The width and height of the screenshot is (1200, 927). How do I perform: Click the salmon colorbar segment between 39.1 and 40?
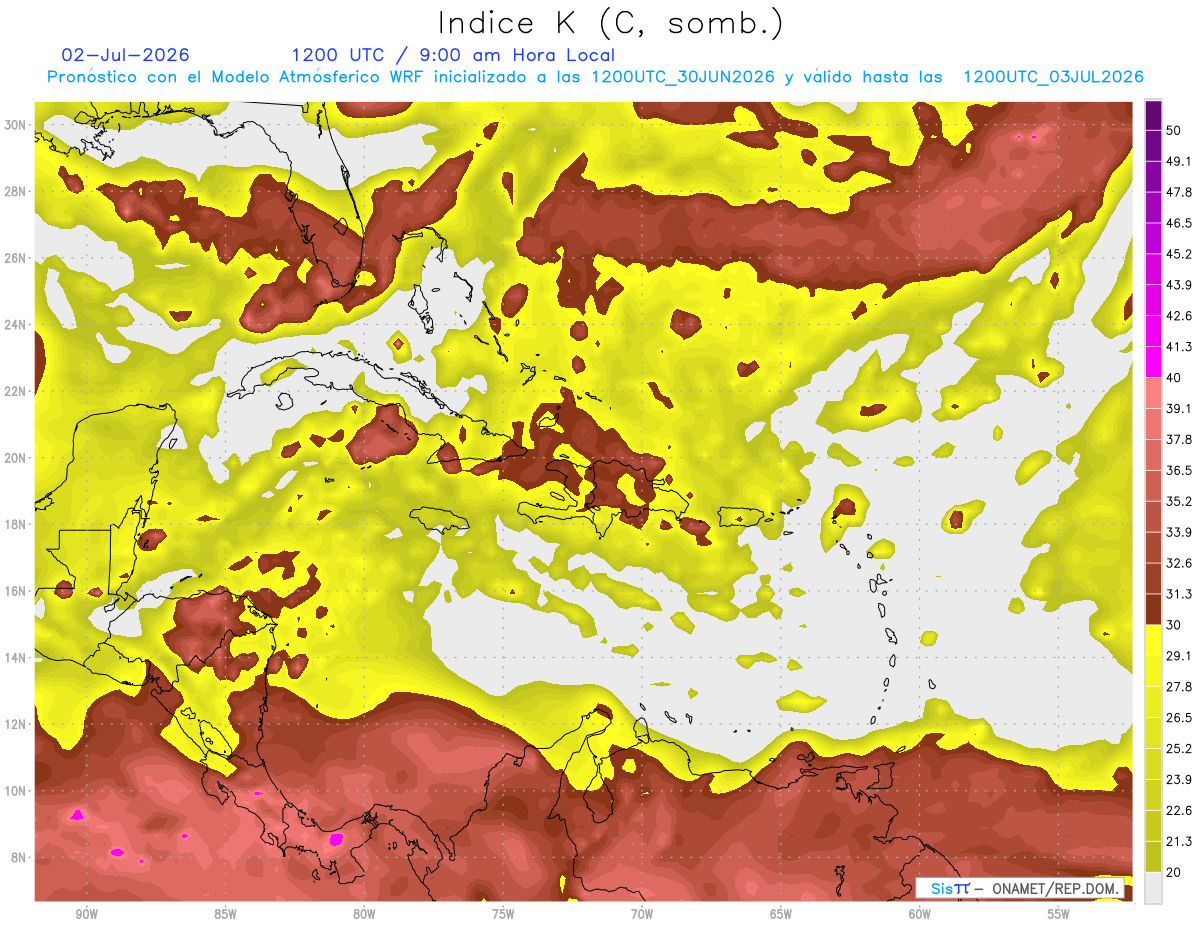(x=1154, y=393)
